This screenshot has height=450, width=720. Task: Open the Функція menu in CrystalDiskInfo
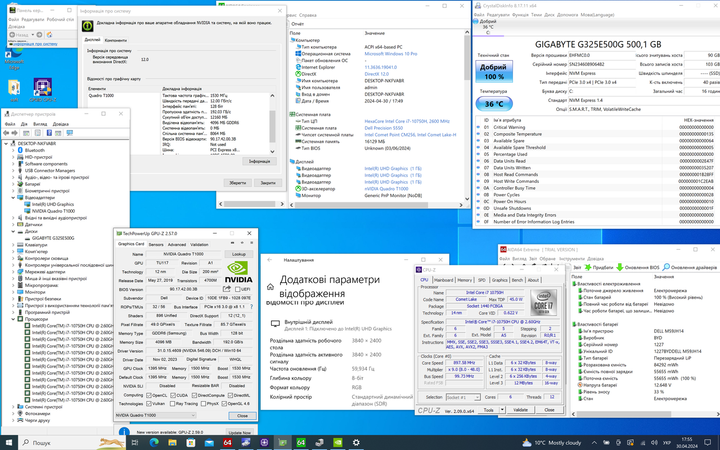520,15
